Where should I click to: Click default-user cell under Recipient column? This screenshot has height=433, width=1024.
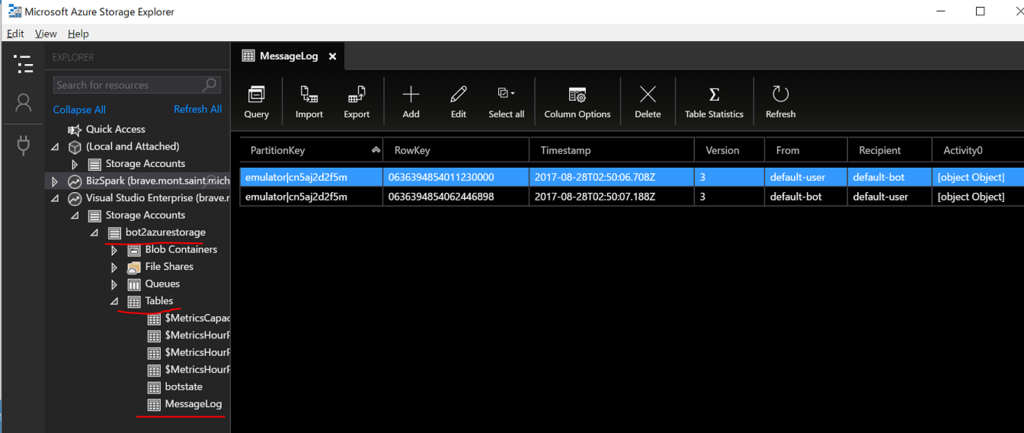coord(889,197)
